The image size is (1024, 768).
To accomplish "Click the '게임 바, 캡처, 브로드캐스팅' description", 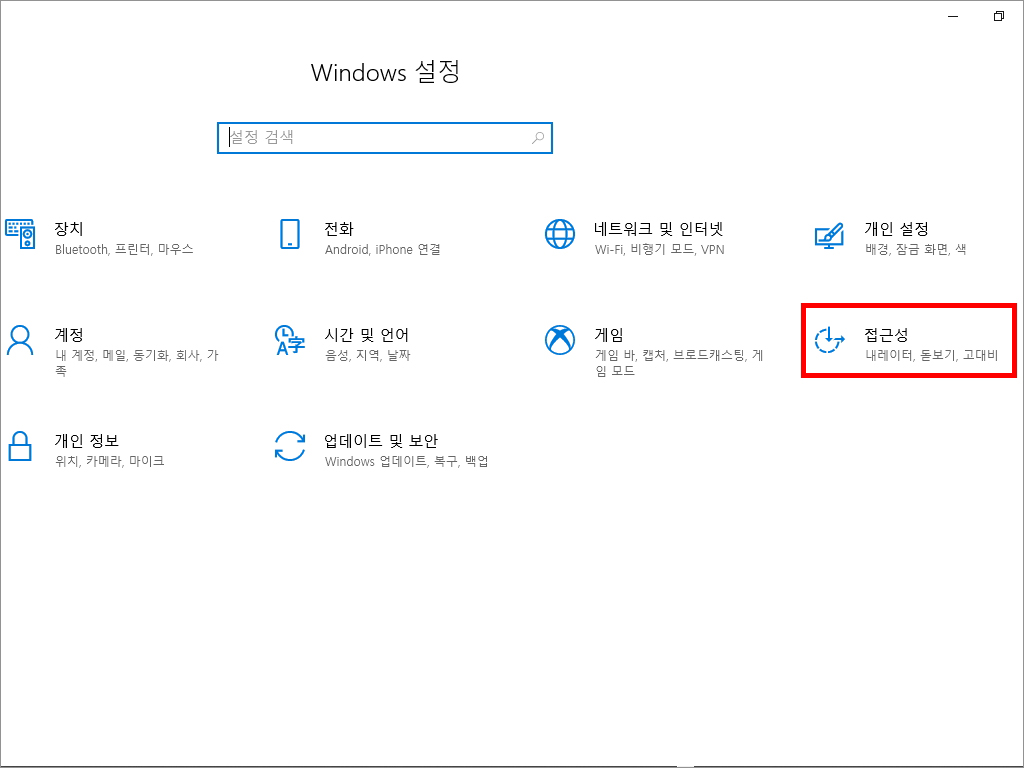I will [x=679, y=362].
